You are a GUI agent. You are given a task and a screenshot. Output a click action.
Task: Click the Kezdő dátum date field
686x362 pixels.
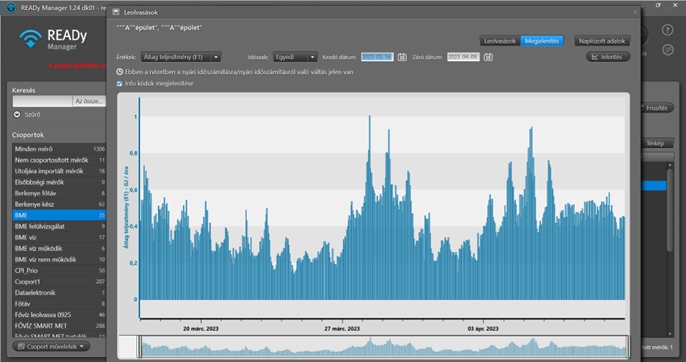[377, 57]
